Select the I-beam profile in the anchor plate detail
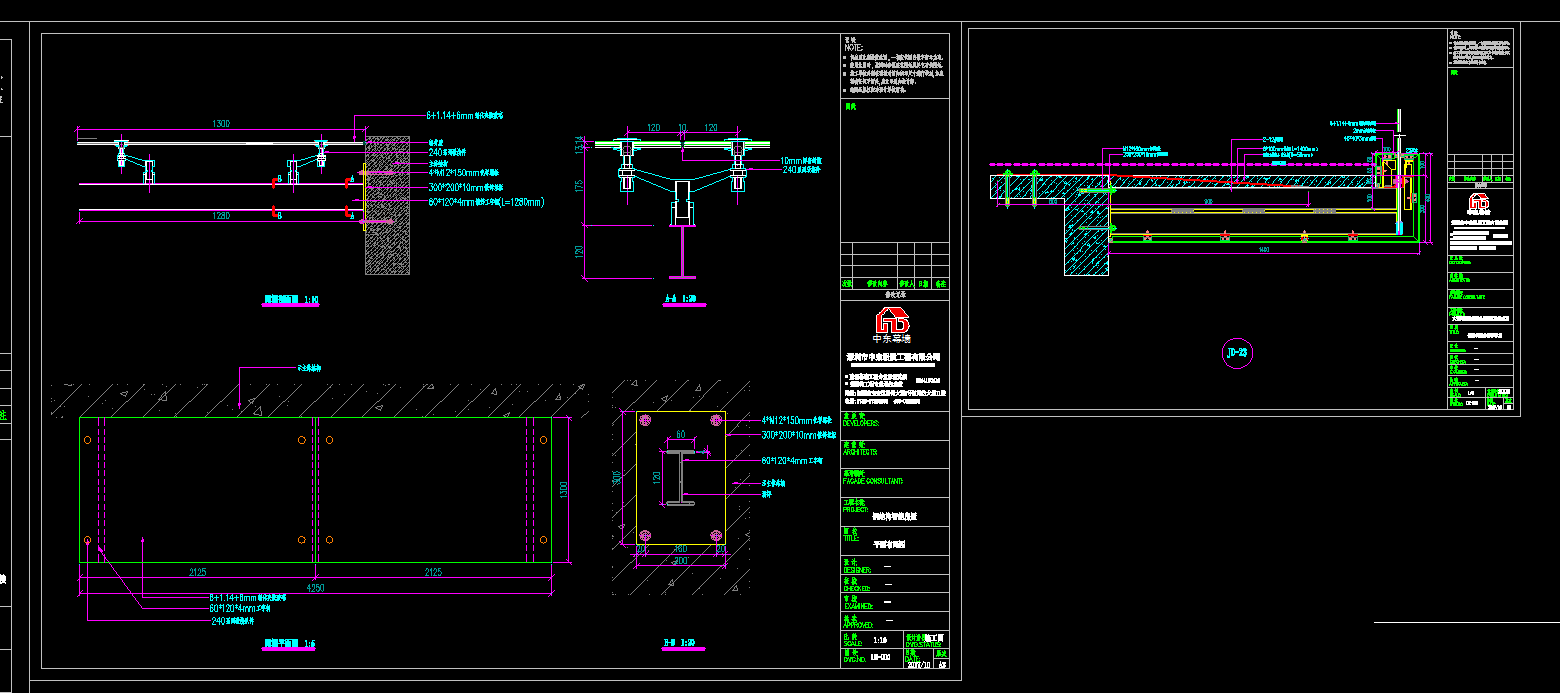The height and width of the screenshot is (693, 1560). tap(679, 476)
